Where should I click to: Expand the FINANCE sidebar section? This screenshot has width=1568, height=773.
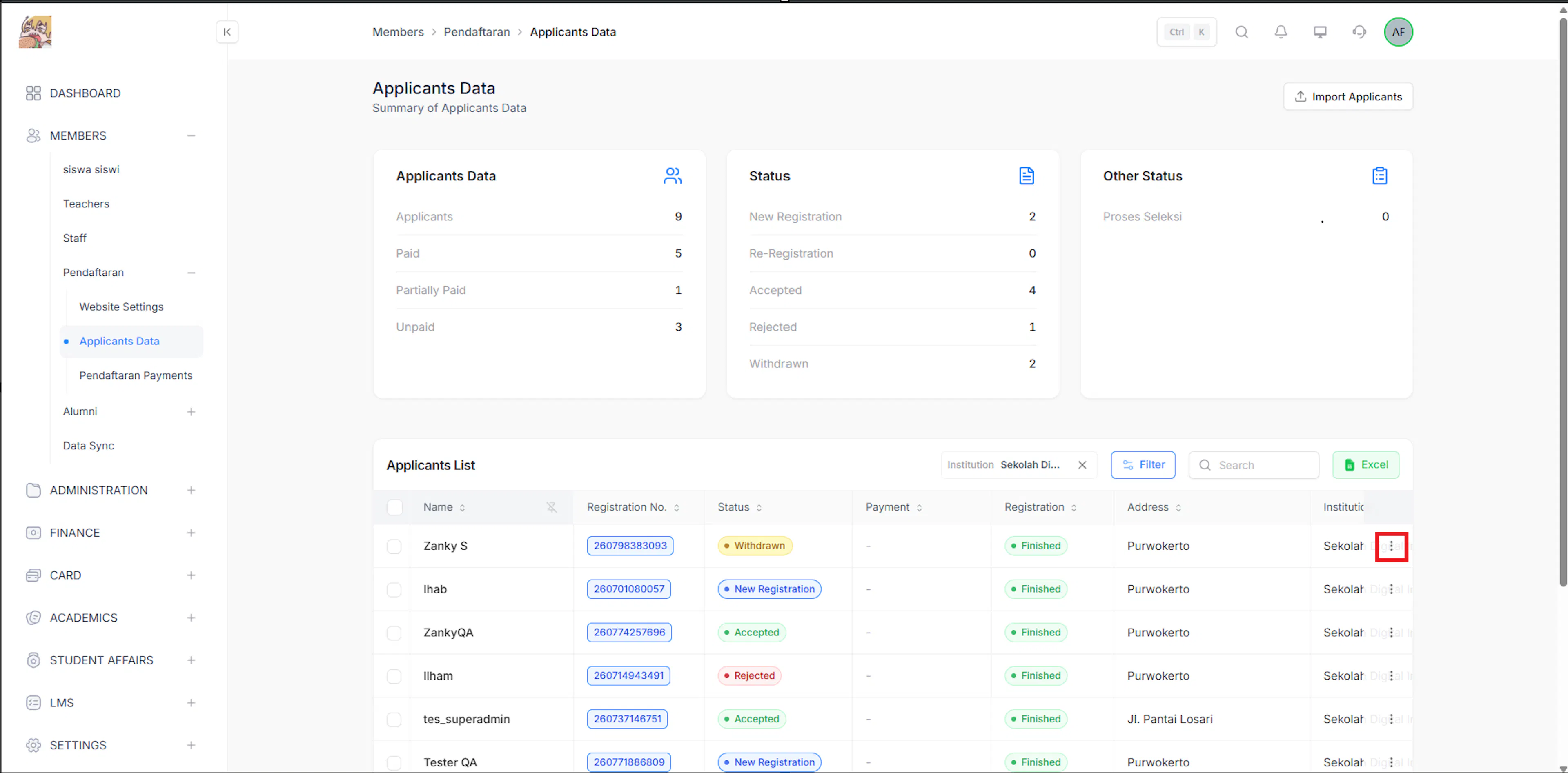191,533
